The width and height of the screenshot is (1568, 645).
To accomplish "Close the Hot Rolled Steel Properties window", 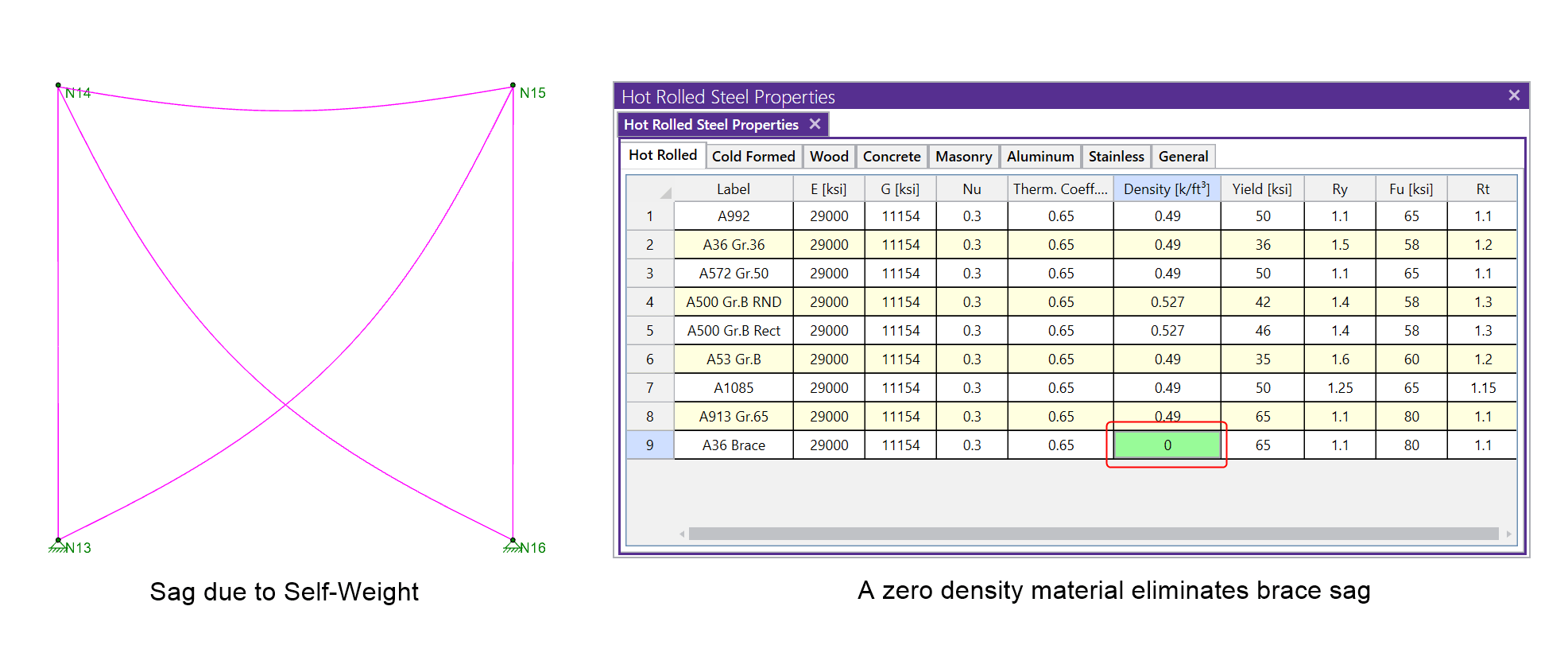I will tap(1513, 95).
